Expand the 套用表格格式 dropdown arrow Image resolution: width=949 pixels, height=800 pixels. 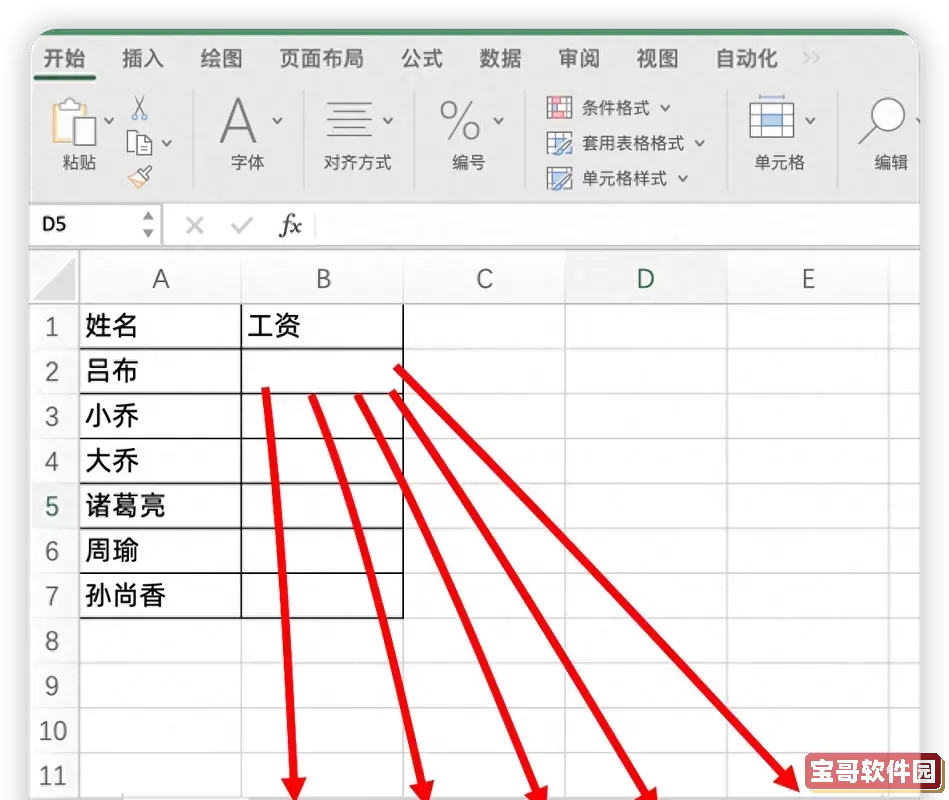tap(700, 143)
